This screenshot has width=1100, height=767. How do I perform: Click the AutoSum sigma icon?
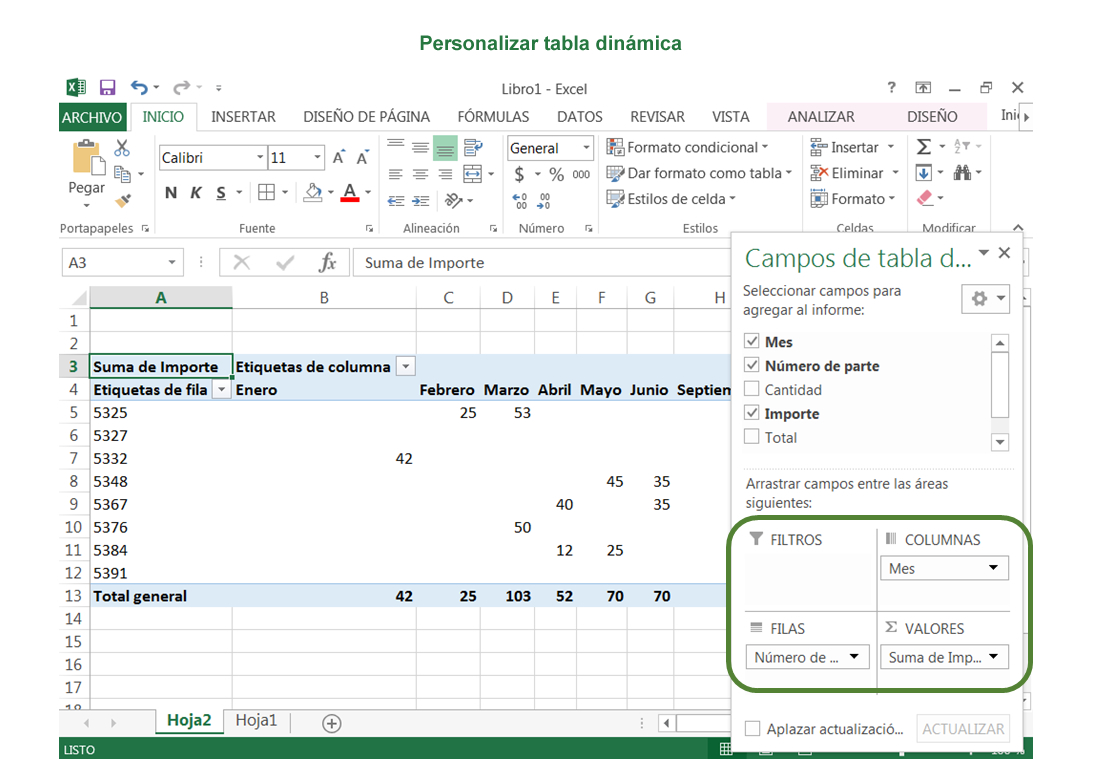click(924, 147)
